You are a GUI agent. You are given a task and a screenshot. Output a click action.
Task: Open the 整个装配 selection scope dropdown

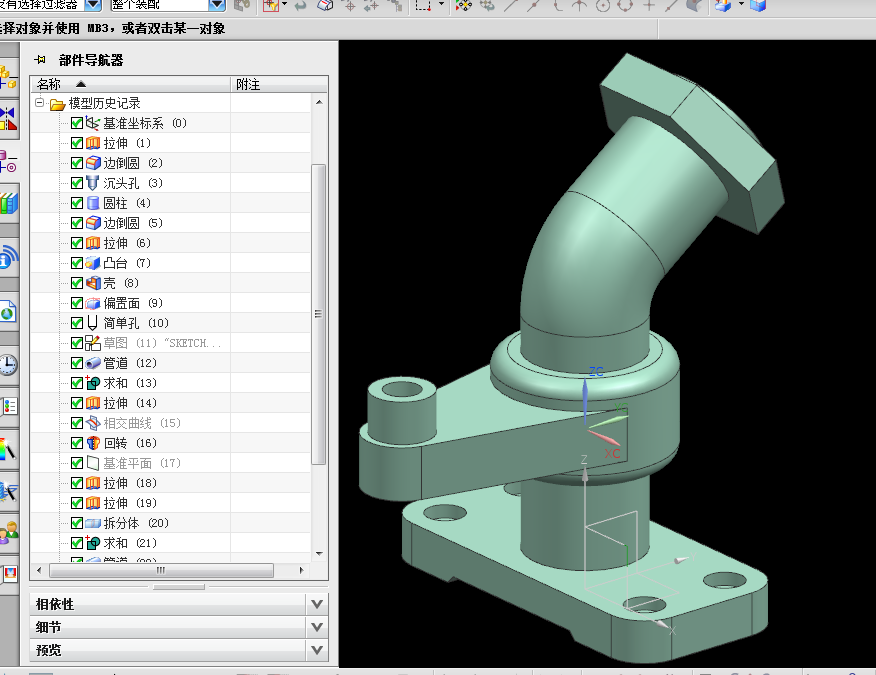(x=216, y=5)
